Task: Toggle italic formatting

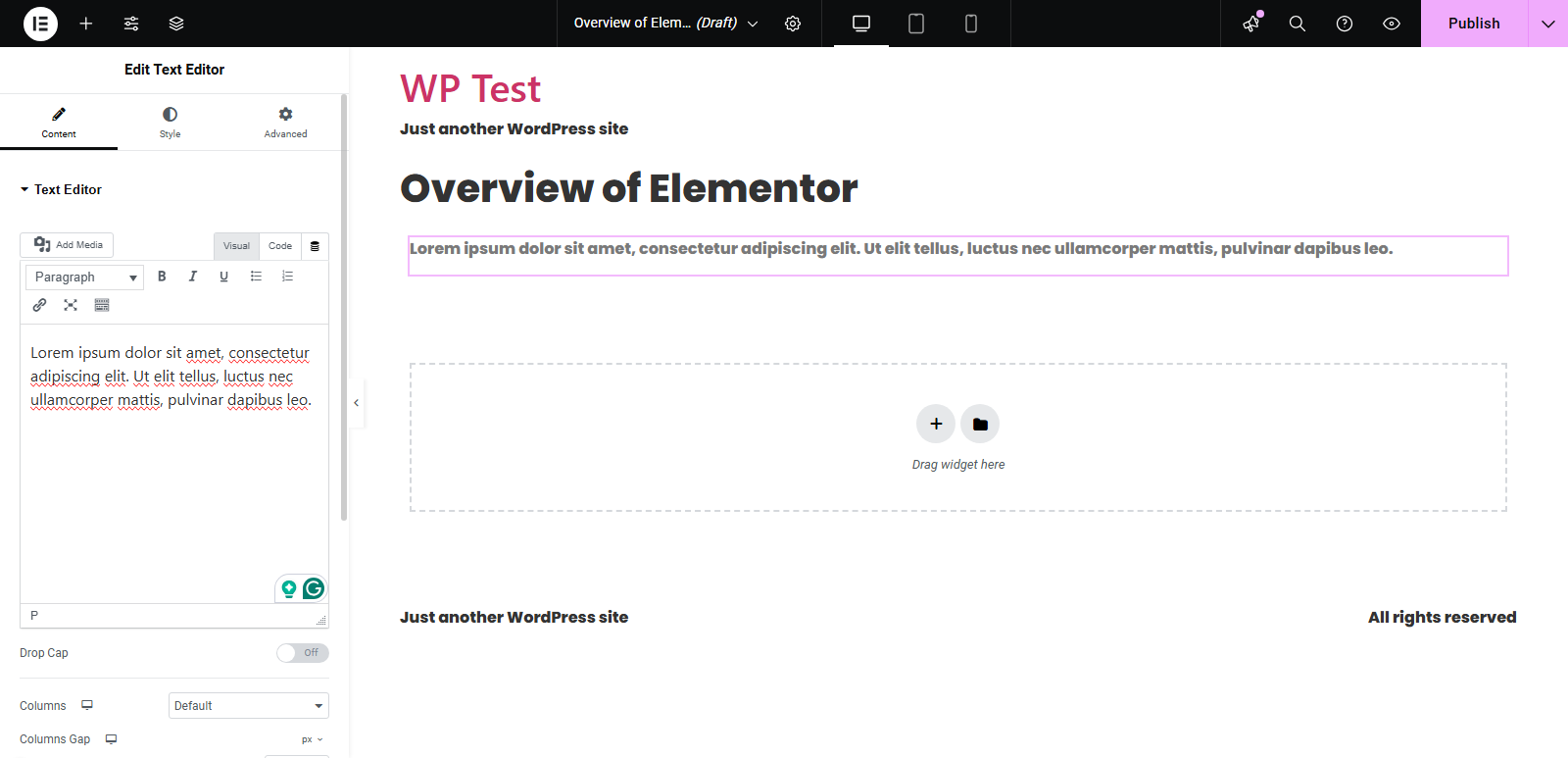Action: [x=193, y=277]
